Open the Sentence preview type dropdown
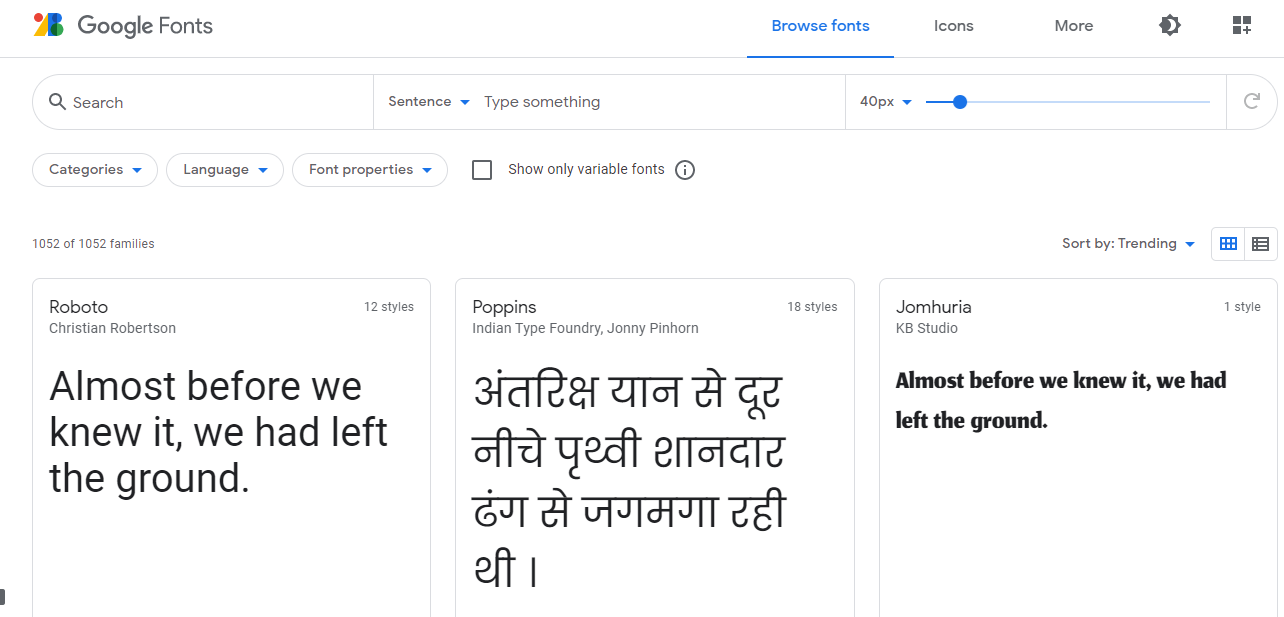The width and height of the screenshot is (1284, 617). (x=429, y=102)
